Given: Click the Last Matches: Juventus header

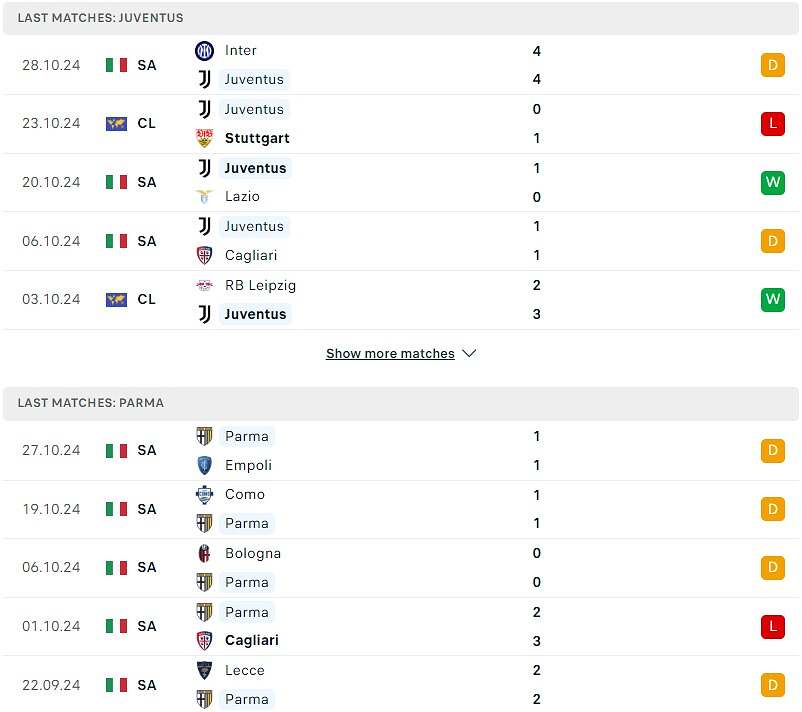Looking at the screenshot, I should pyautogui.click(x=401, y=18).
